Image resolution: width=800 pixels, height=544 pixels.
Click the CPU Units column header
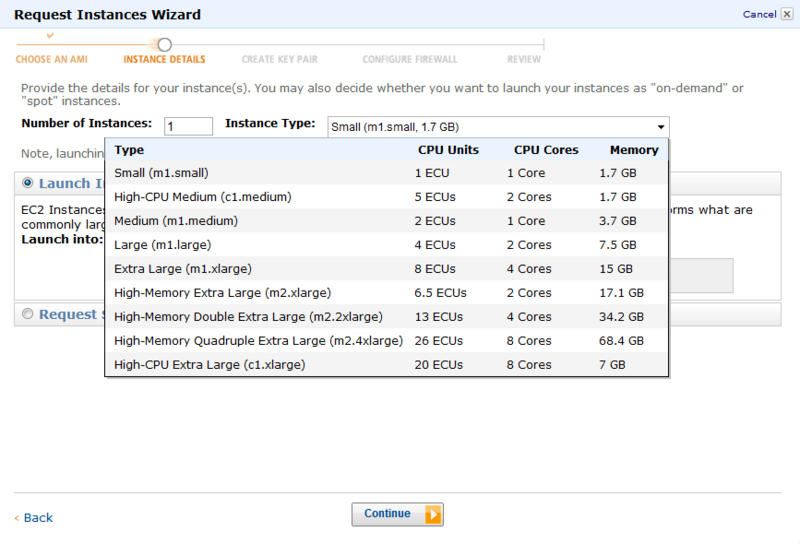coord(448,150)
